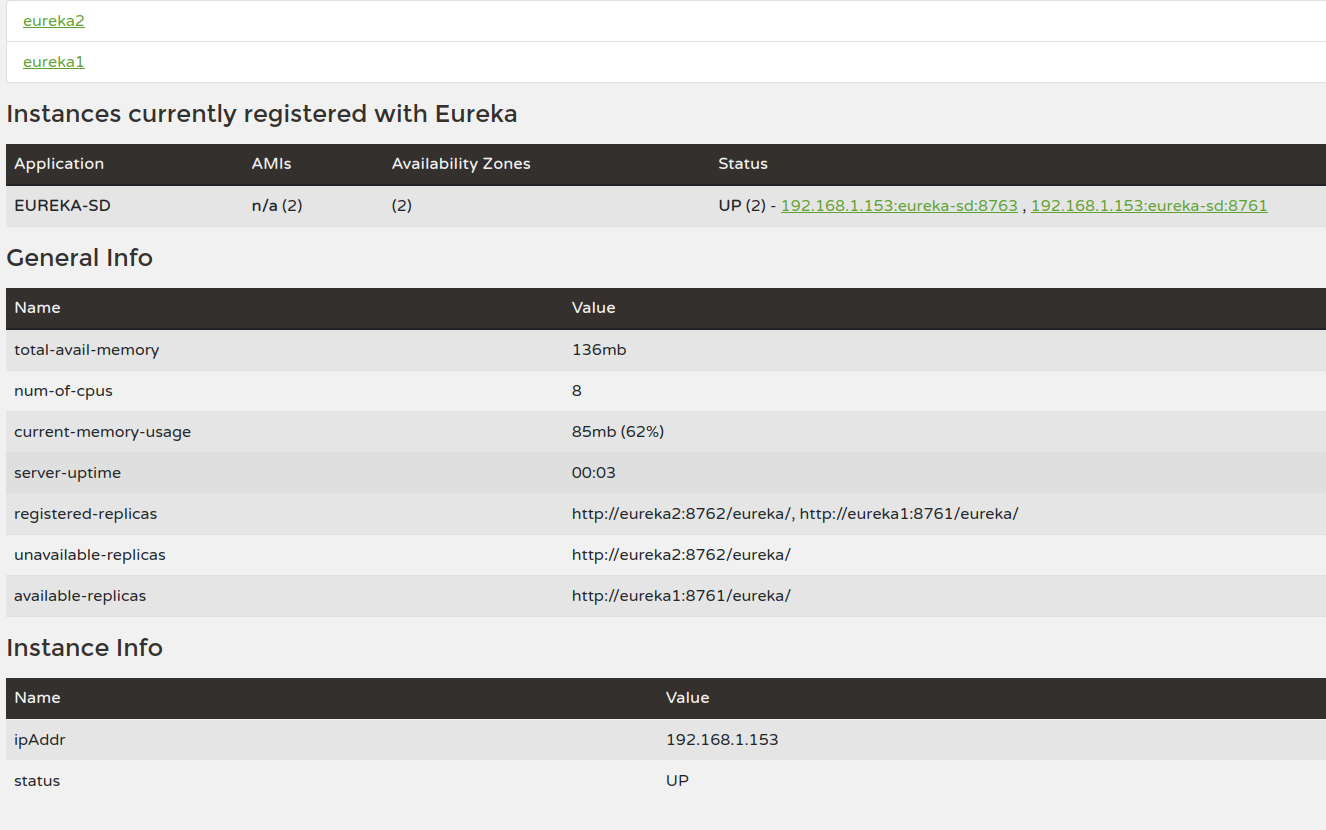Image resolution: width=1326 pixels, height=830 pixels.
Task: Click the General Info heading
Action: click(x=79, y=258)
